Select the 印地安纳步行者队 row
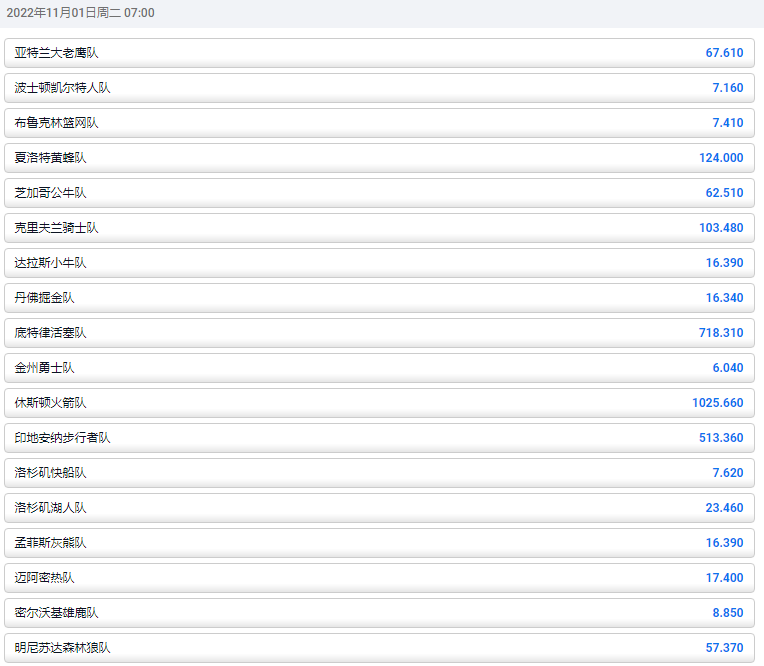 coord(379,438)
